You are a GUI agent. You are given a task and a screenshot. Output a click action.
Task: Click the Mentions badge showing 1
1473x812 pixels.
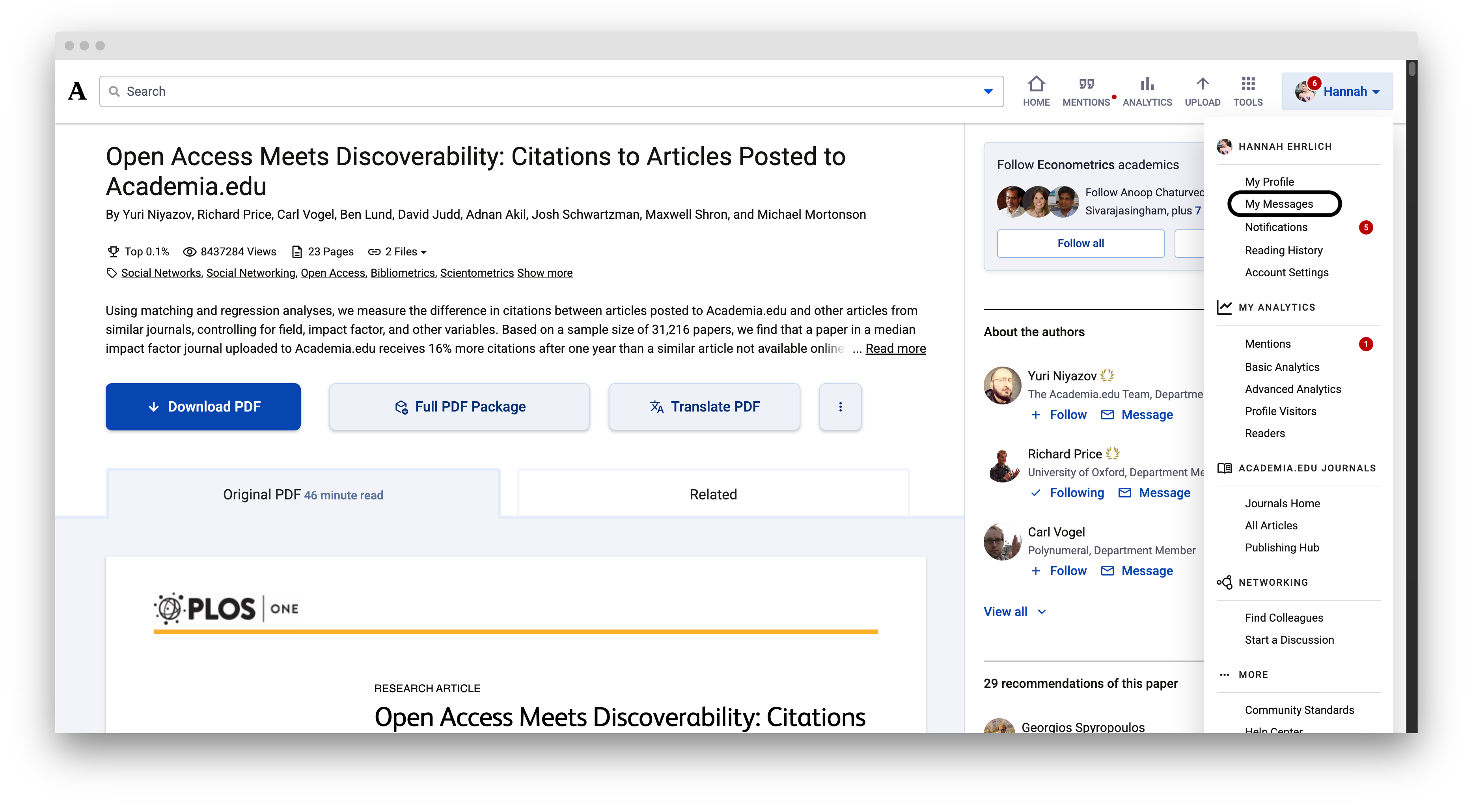(x=1365, y=344)
